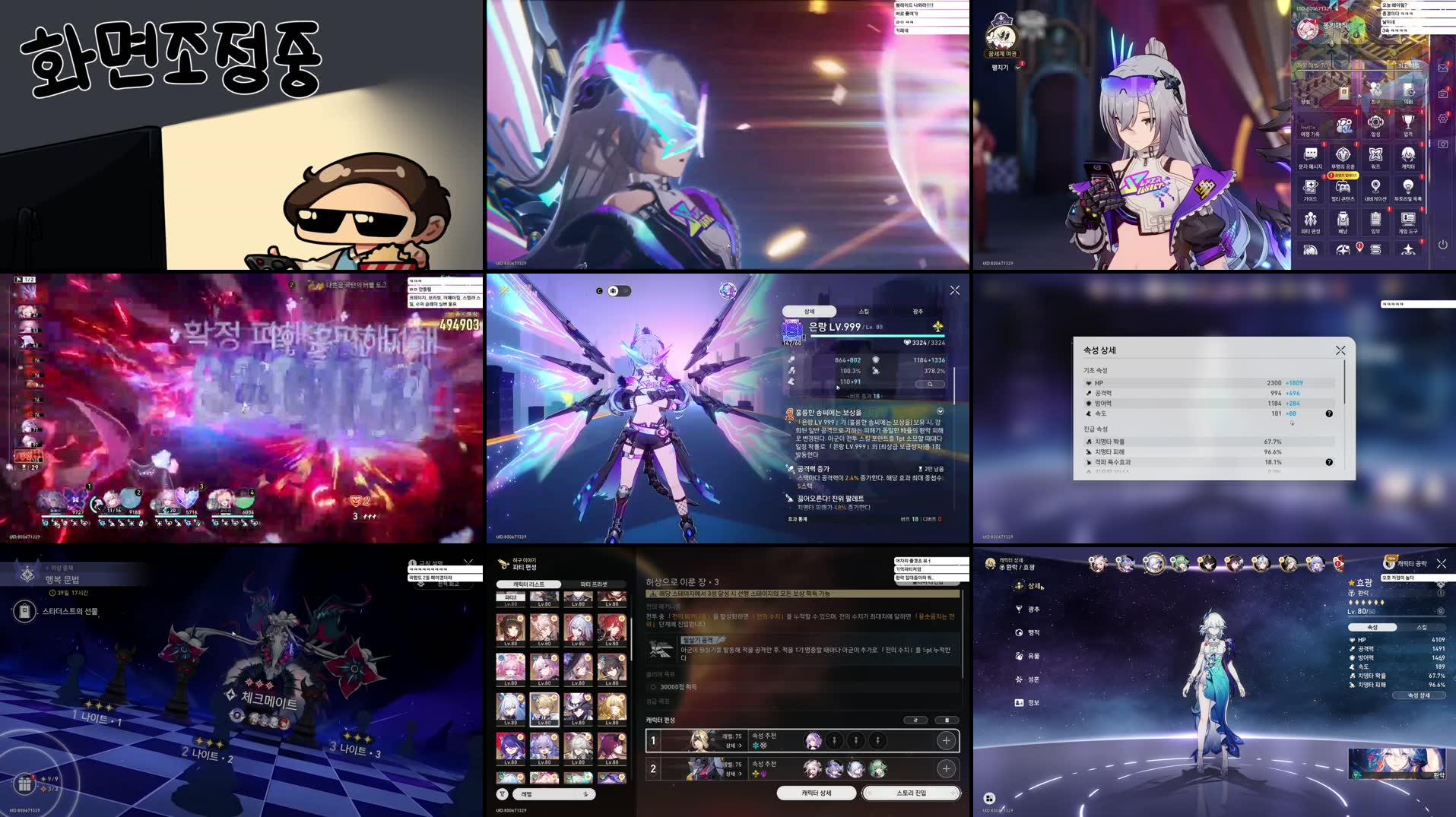
Task: Click the player avatar in the phone menu
Action: 1308,29
